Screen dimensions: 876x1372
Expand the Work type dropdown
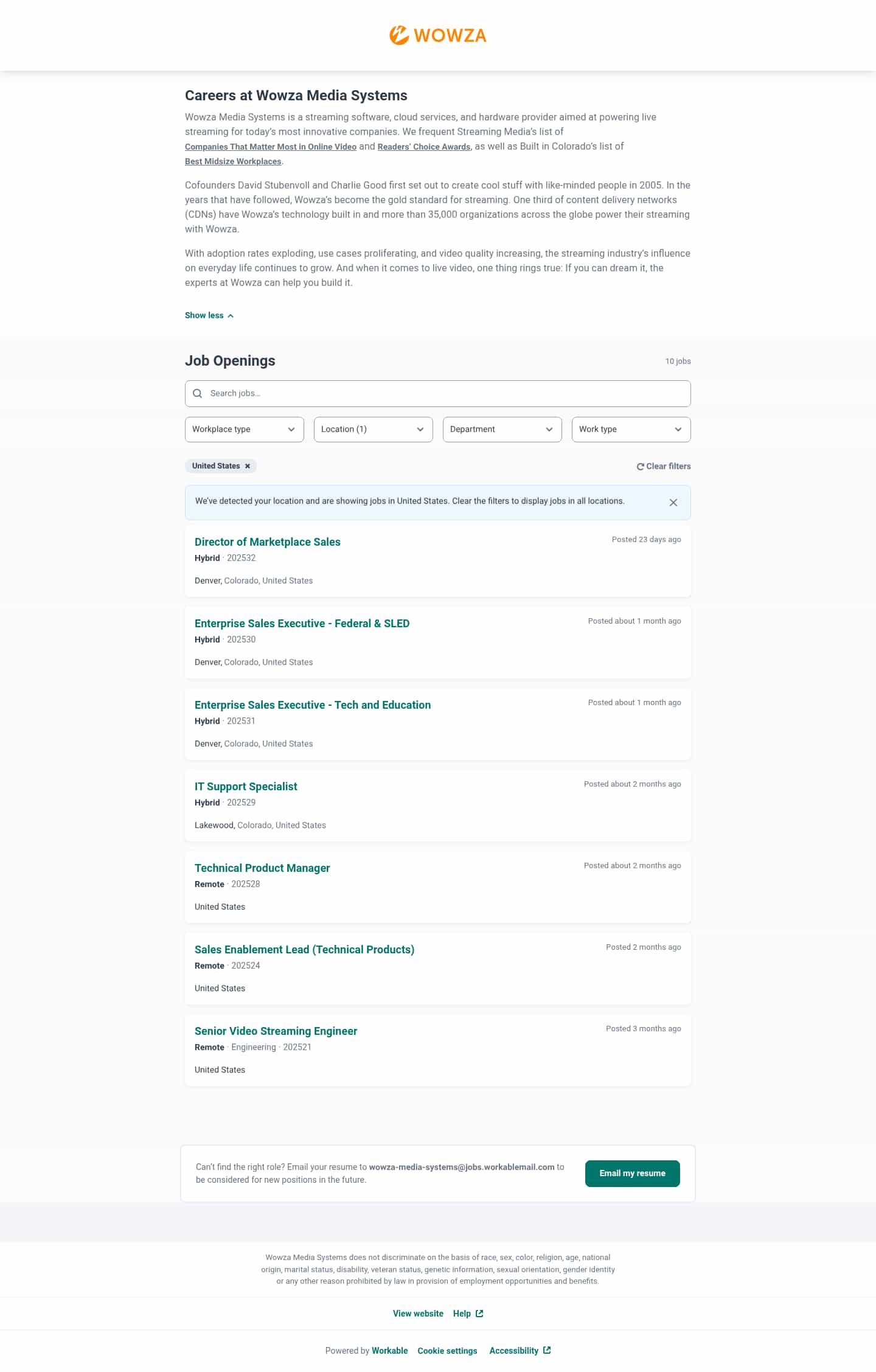[x=631, y=430]
